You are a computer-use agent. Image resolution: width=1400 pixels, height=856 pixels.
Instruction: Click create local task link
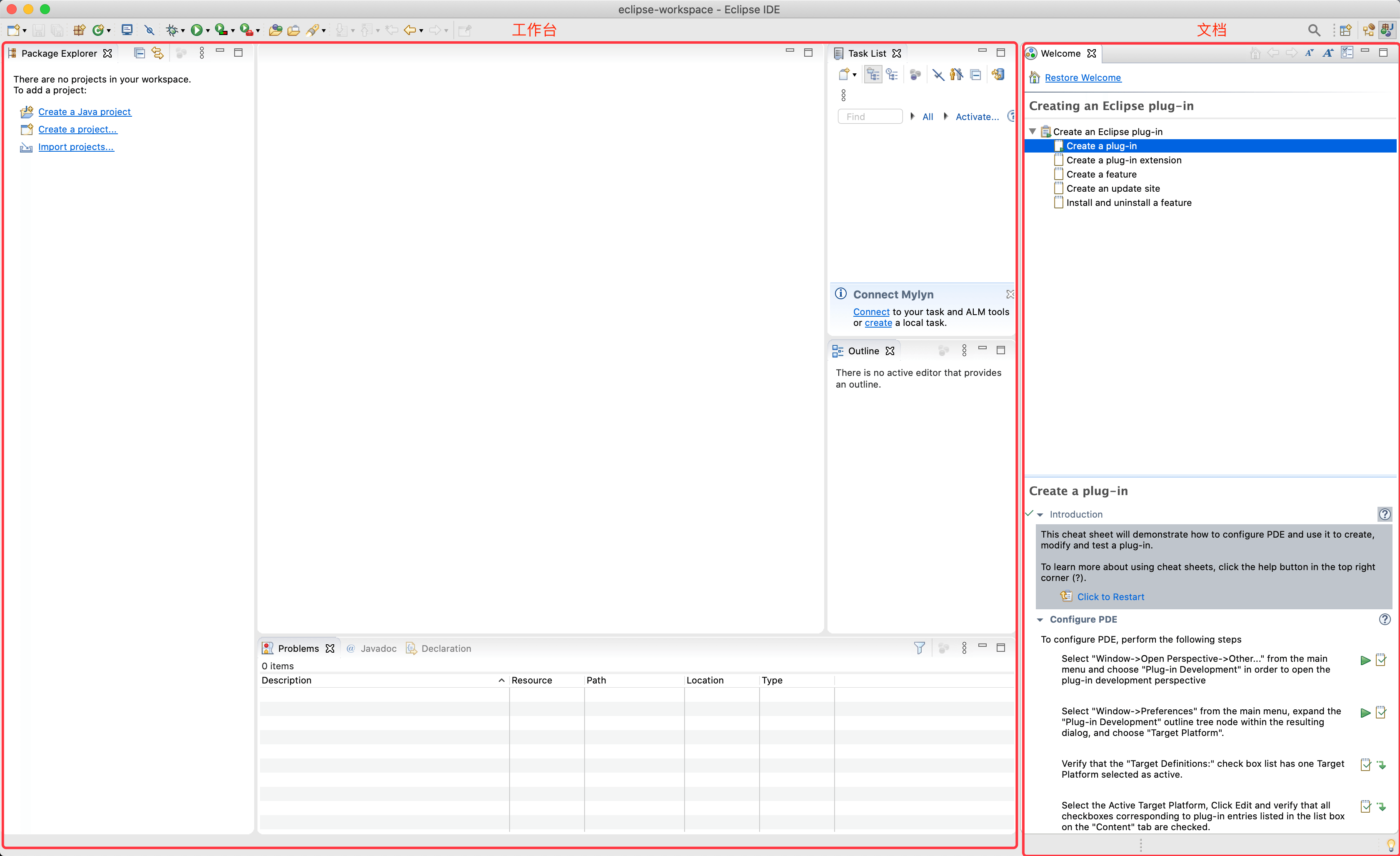(x=878, y=322)
